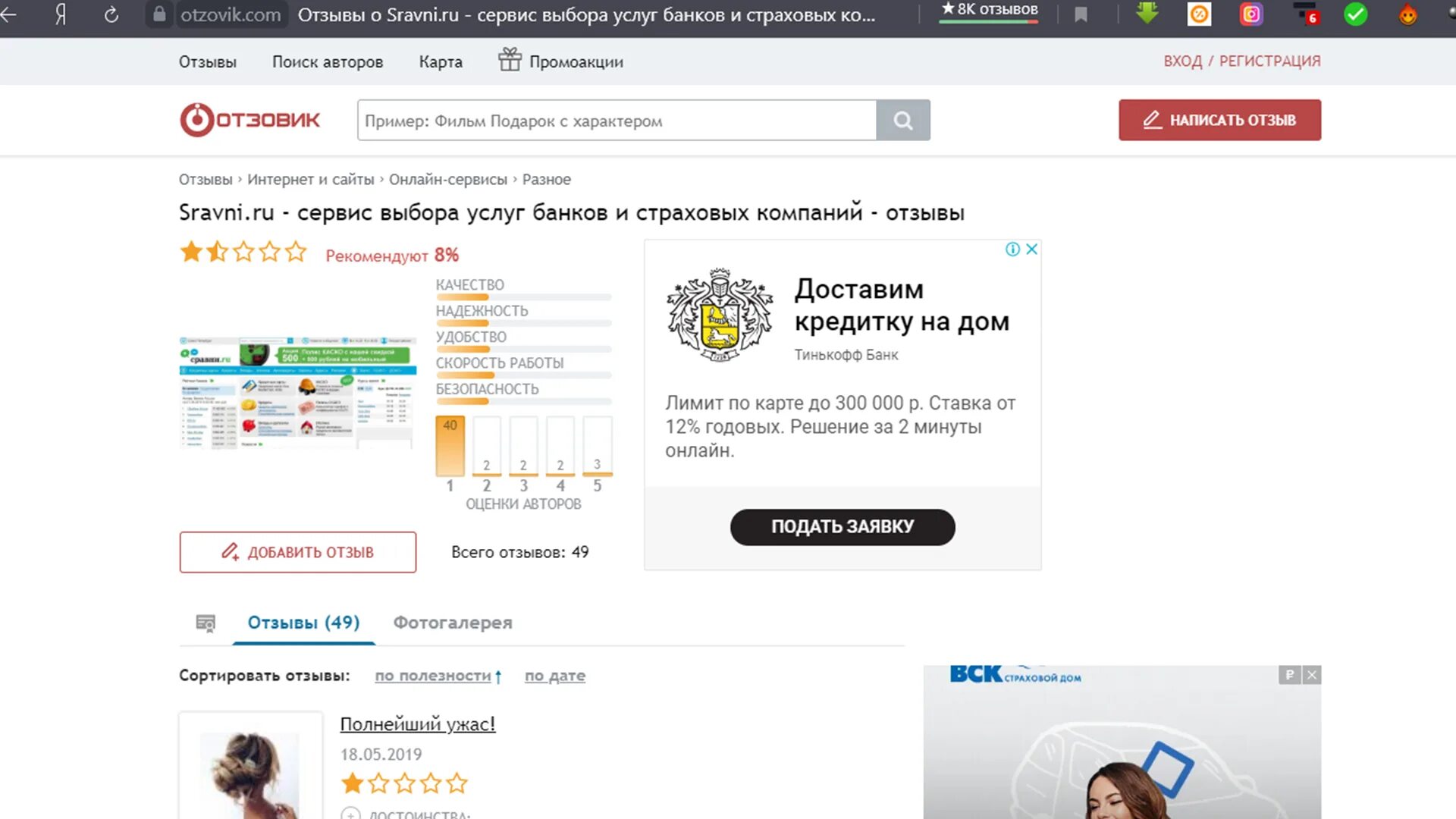Viewport: 1456px width, 819px height.
Task: Open breadcrumb Онлайн-сервисы
Action: coord(448,180)
